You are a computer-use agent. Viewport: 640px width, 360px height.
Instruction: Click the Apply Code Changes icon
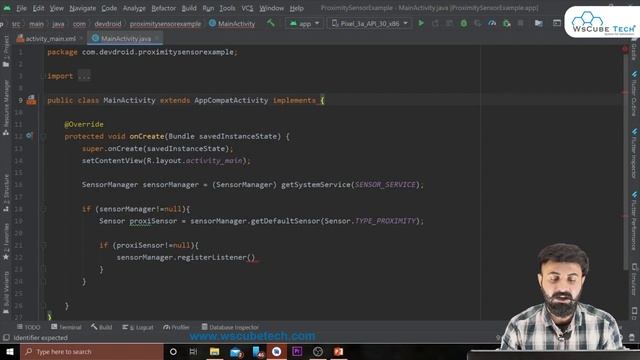(x=449, y=23)
